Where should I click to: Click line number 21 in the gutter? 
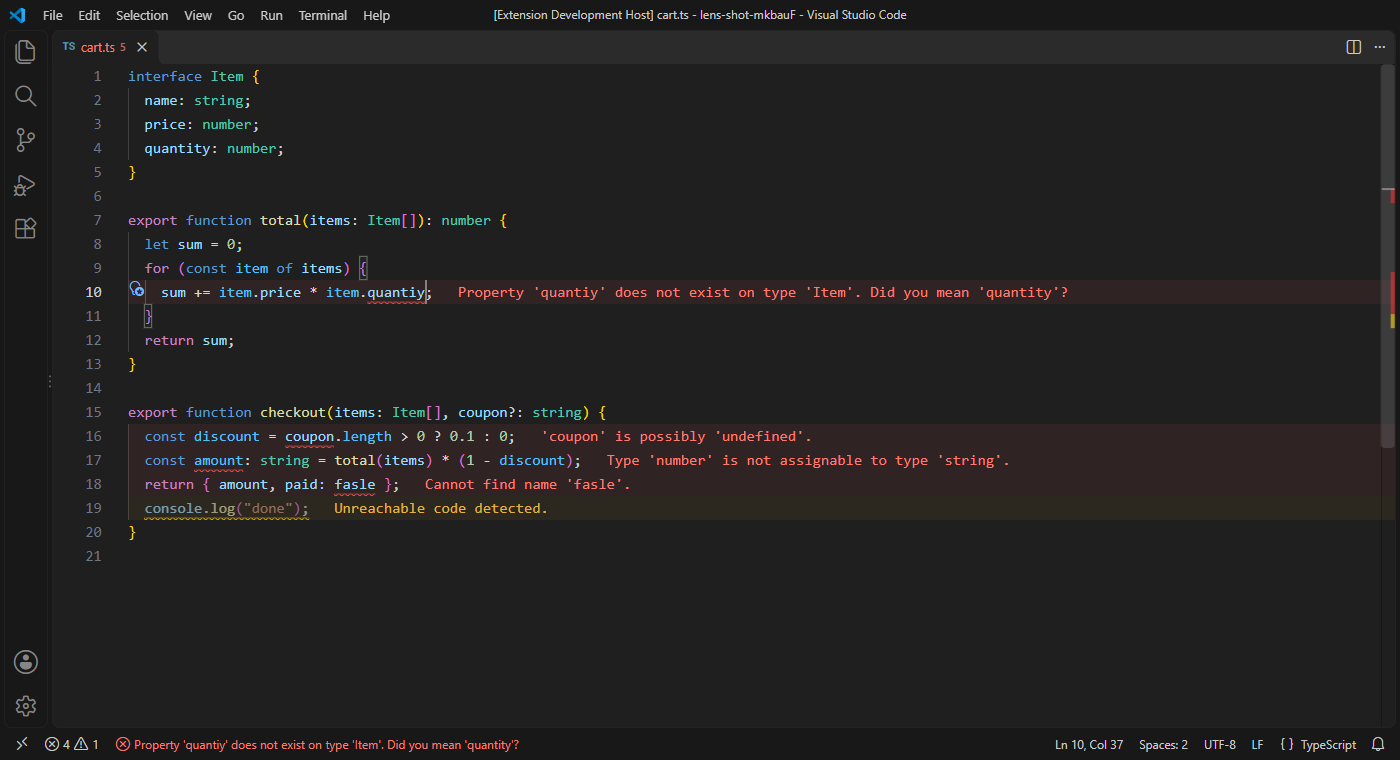click(94, 556)
